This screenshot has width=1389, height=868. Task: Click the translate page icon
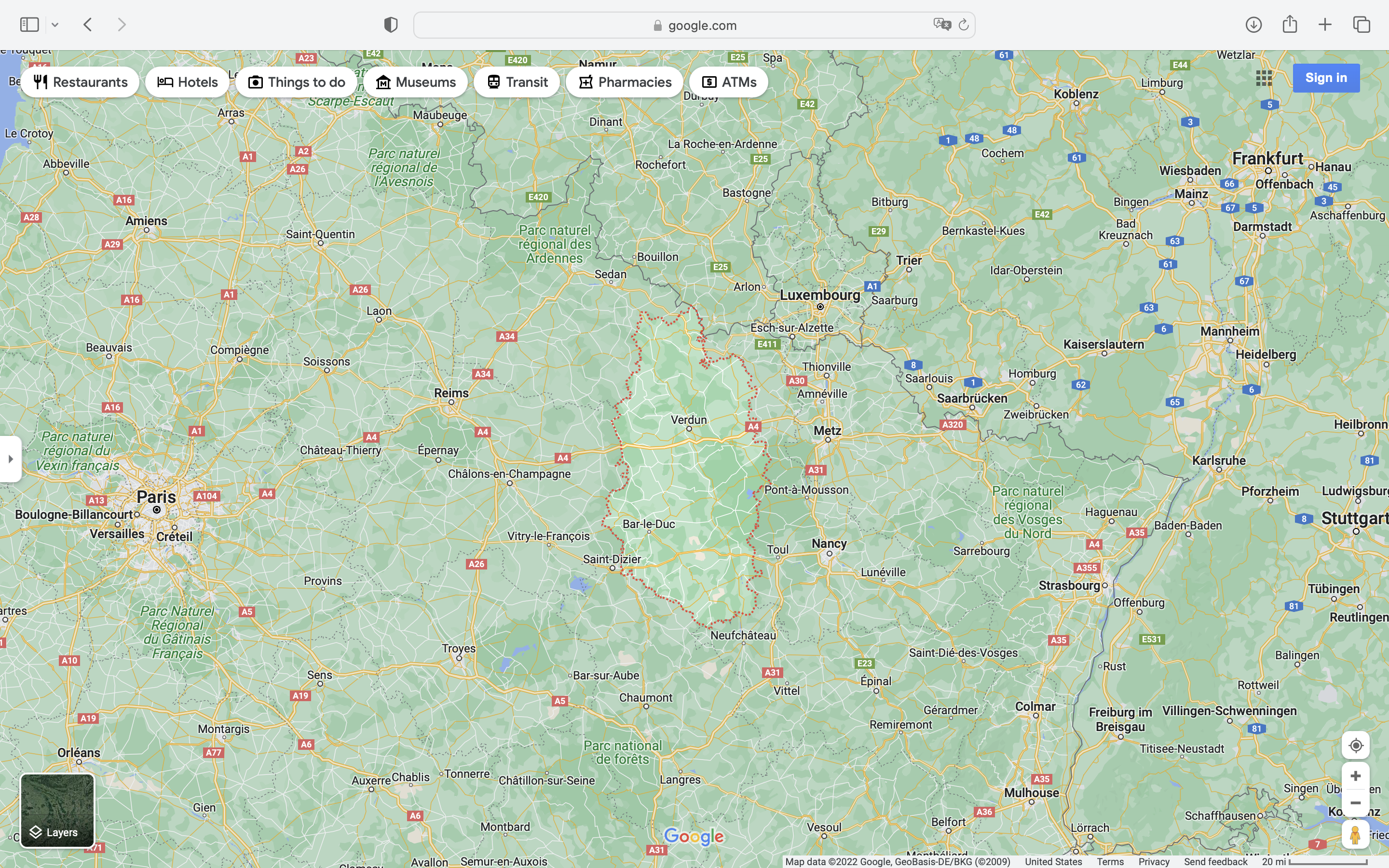[x=942, y=25]
